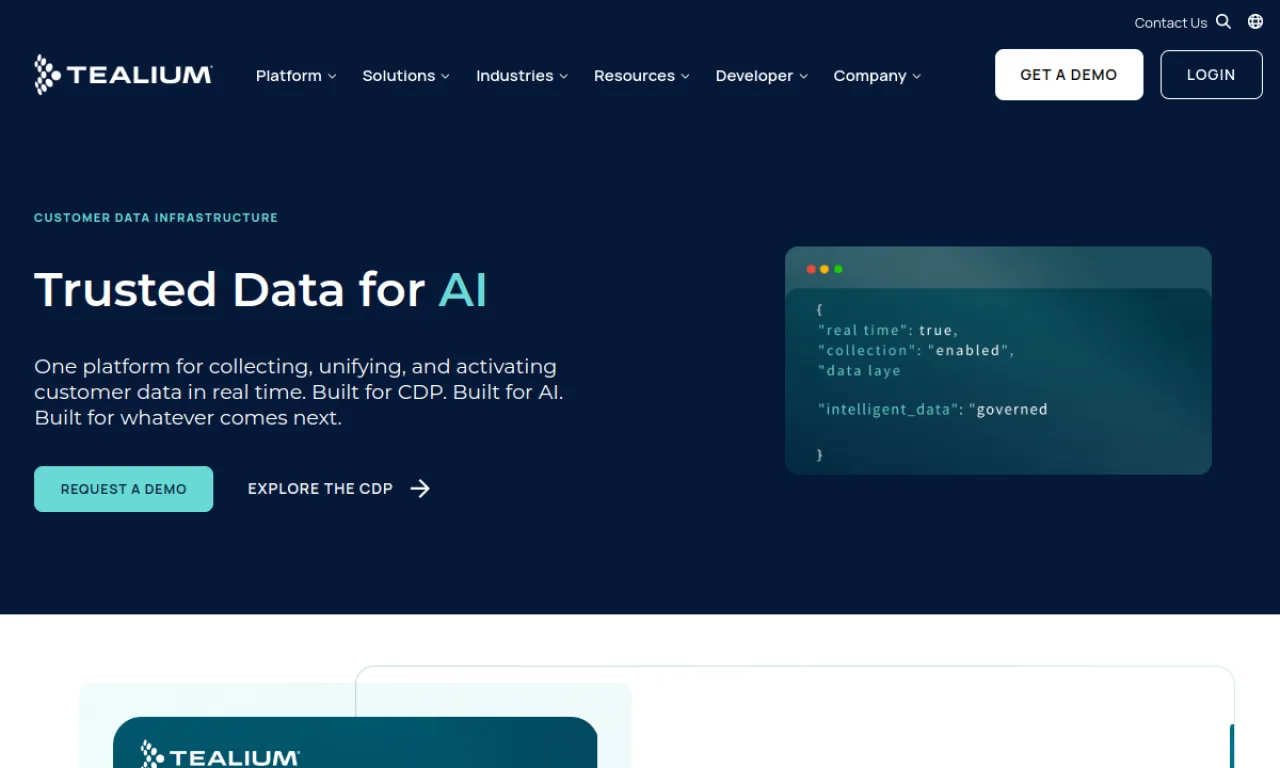Click the REQUEST A DEMO button
This screenshot has height=768, width=1280.
(123, 489)
